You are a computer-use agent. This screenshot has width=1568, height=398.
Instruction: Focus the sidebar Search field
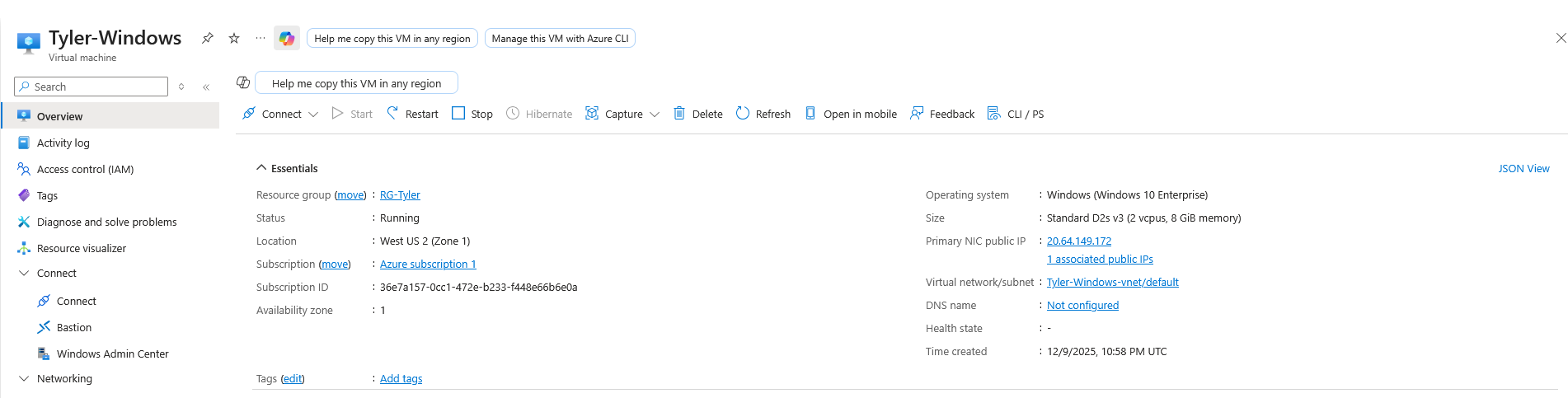(x=92, y=87)
